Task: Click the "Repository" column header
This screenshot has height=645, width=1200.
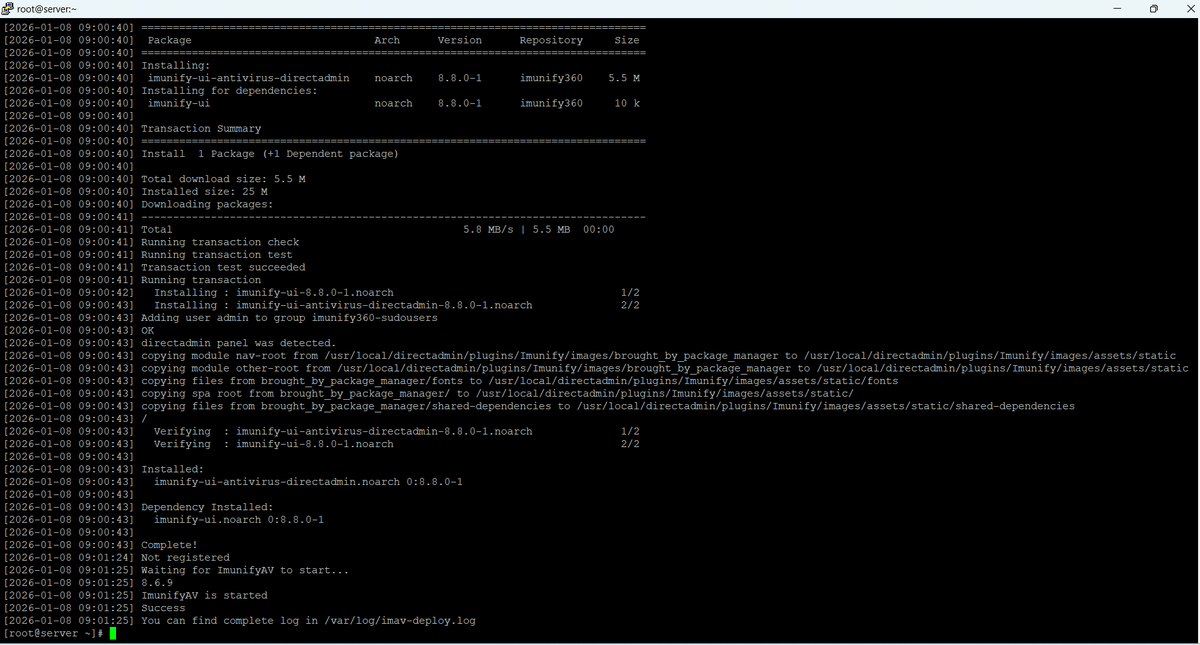Action: (x=551, y=40)
